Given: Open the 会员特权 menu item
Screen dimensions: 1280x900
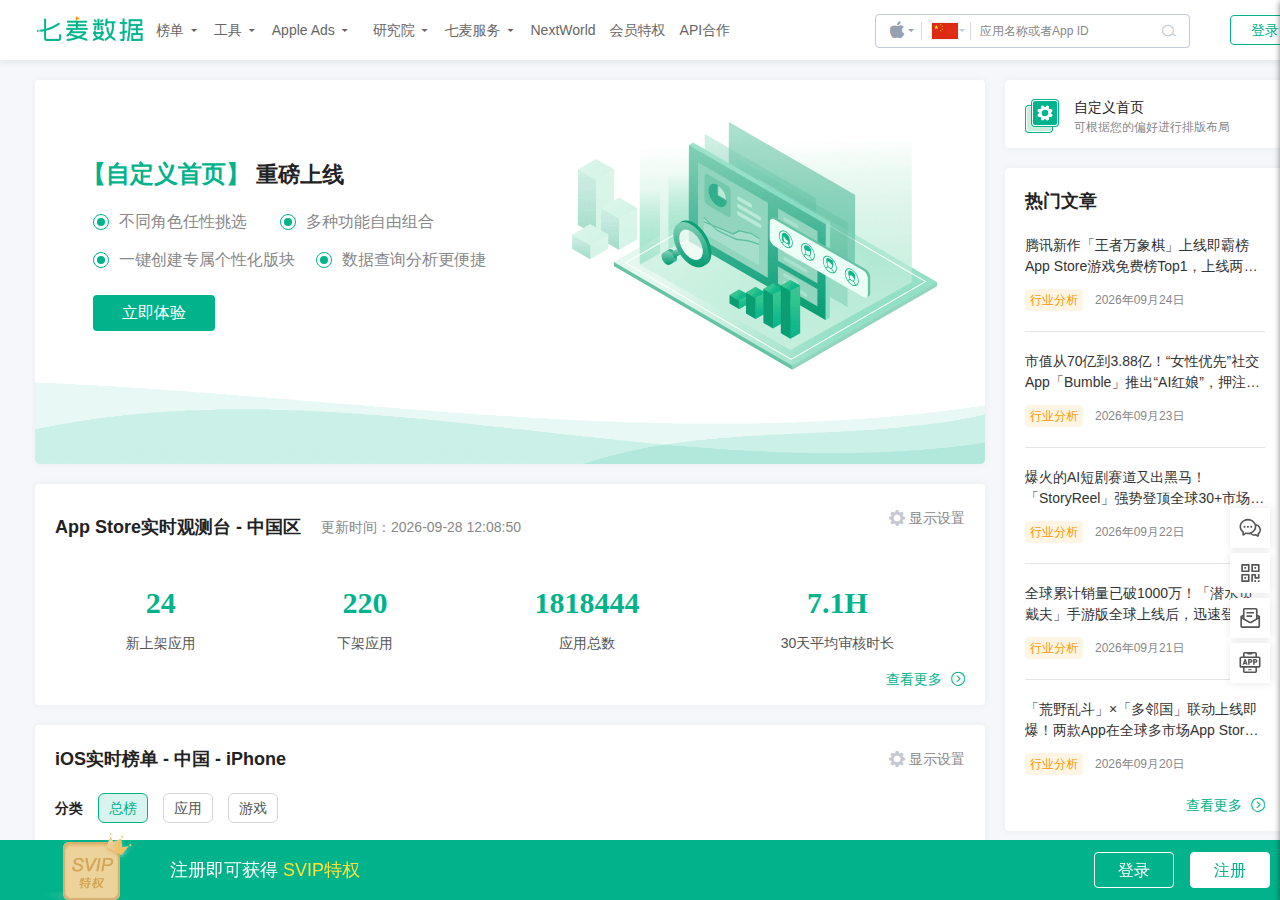Looking at the screenshot, I should coord(637,30).
